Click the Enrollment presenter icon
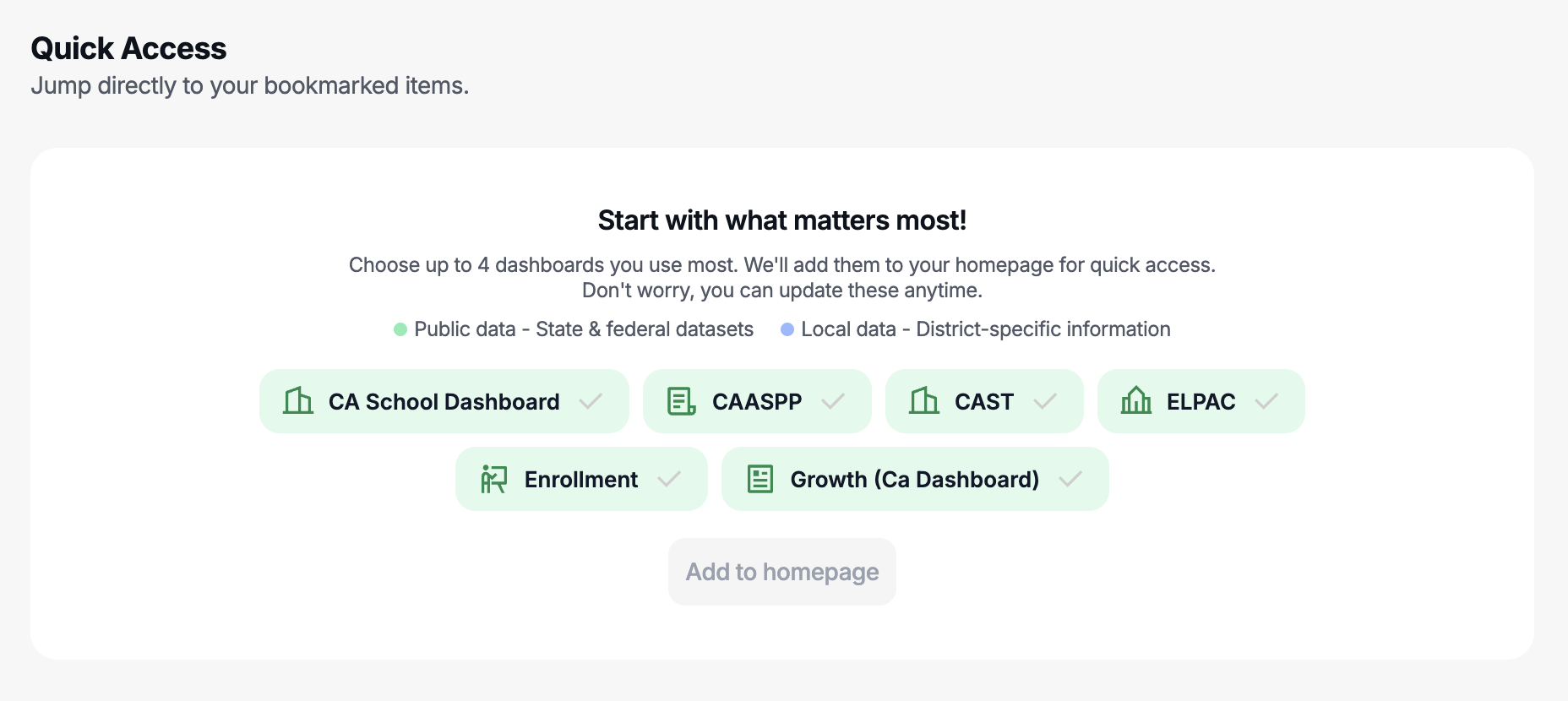The width and height of the screenshot is (1568, 701). click(494, 479)
